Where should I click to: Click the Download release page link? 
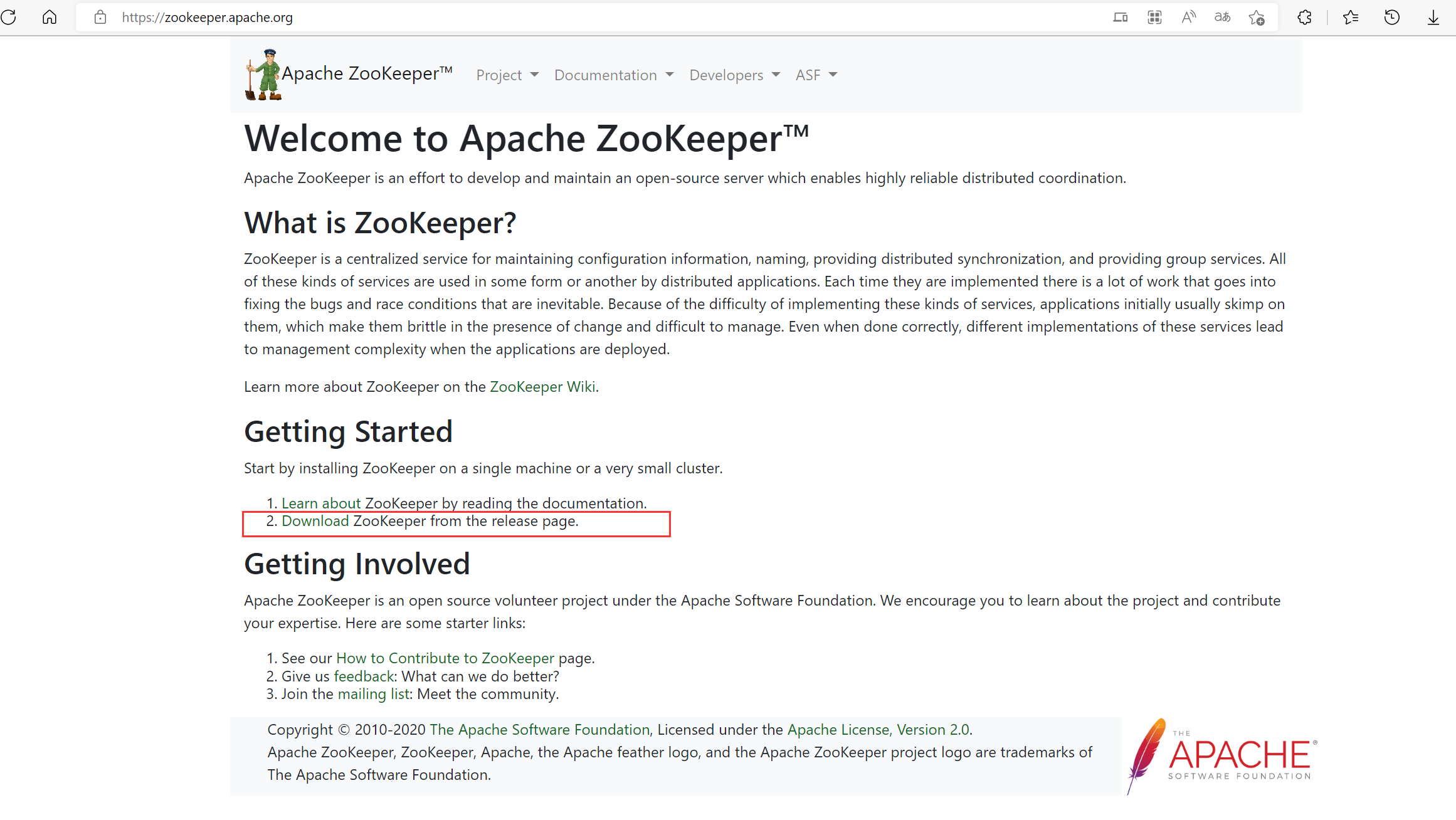click(x=315, y=521)
